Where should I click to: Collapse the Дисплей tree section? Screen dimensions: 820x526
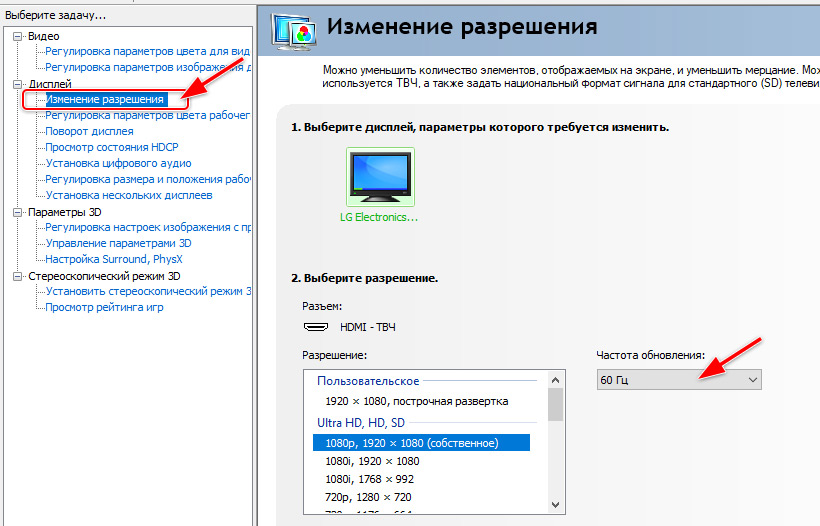18,84
